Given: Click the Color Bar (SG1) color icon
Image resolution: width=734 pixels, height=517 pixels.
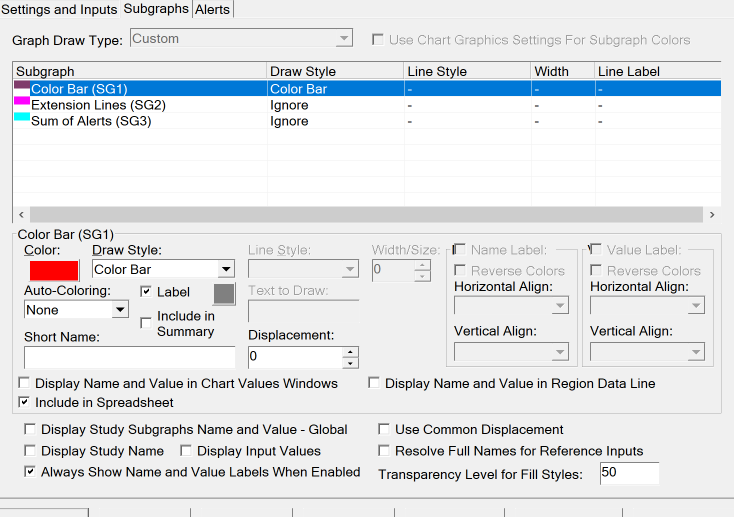Looking at the screenshot, I should tap(22, 88).
